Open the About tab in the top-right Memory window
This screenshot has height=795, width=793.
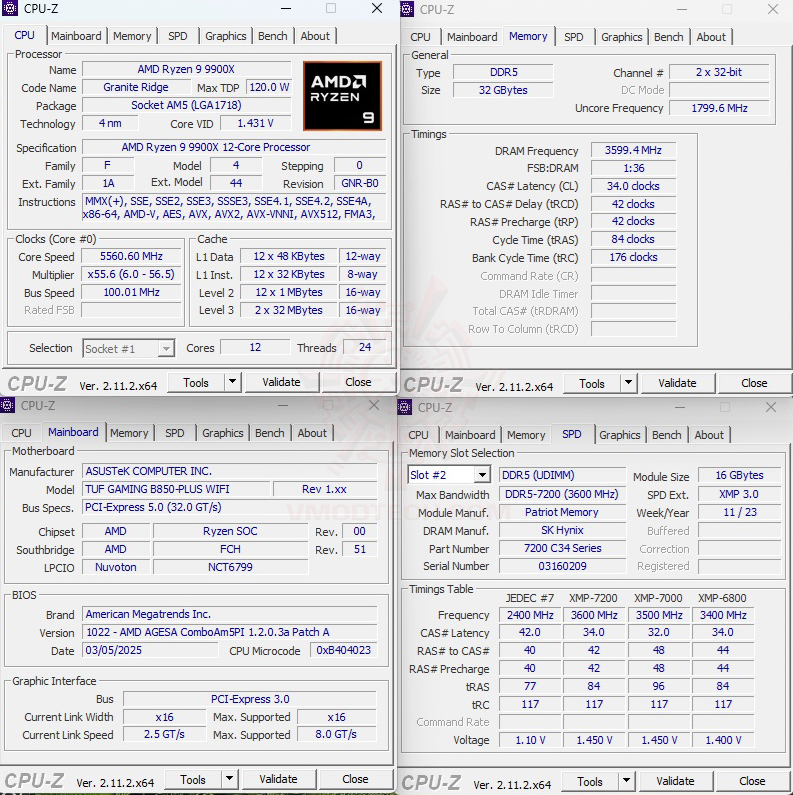click(x=711, y=37)
